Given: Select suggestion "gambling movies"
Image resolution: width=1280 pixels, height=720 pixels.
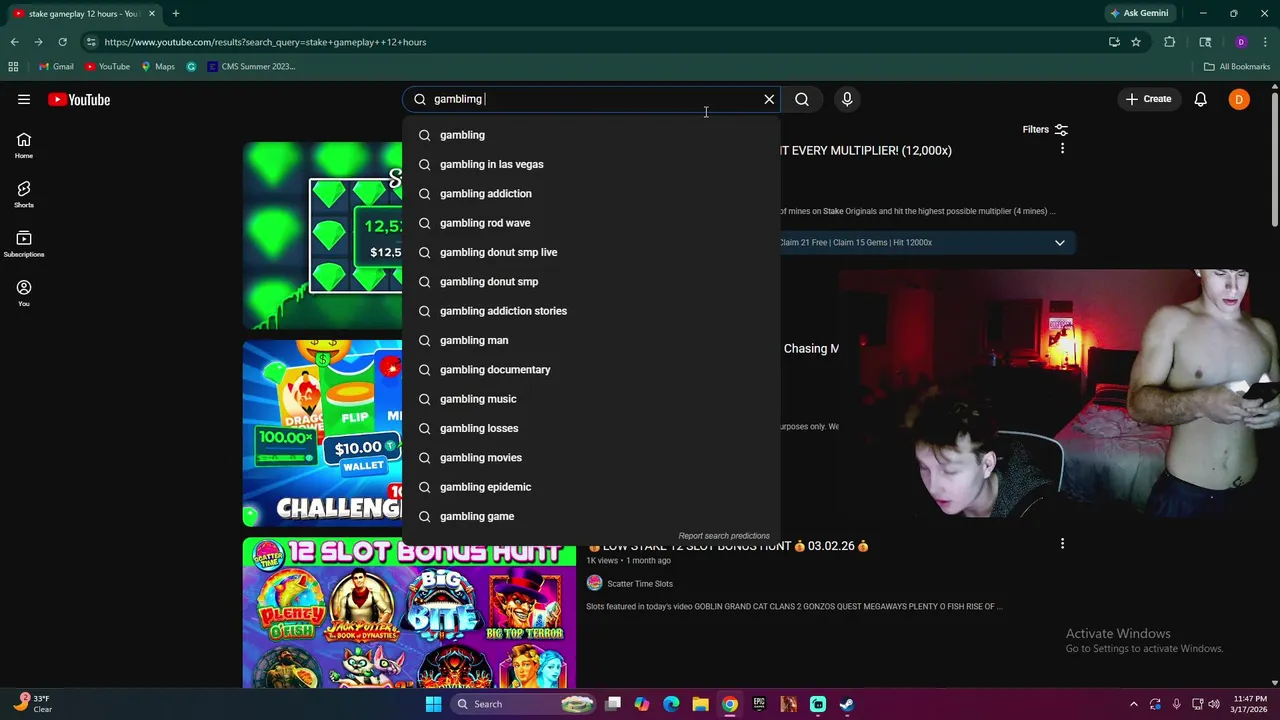Looking at the screenshot, I should pos(591,457).
